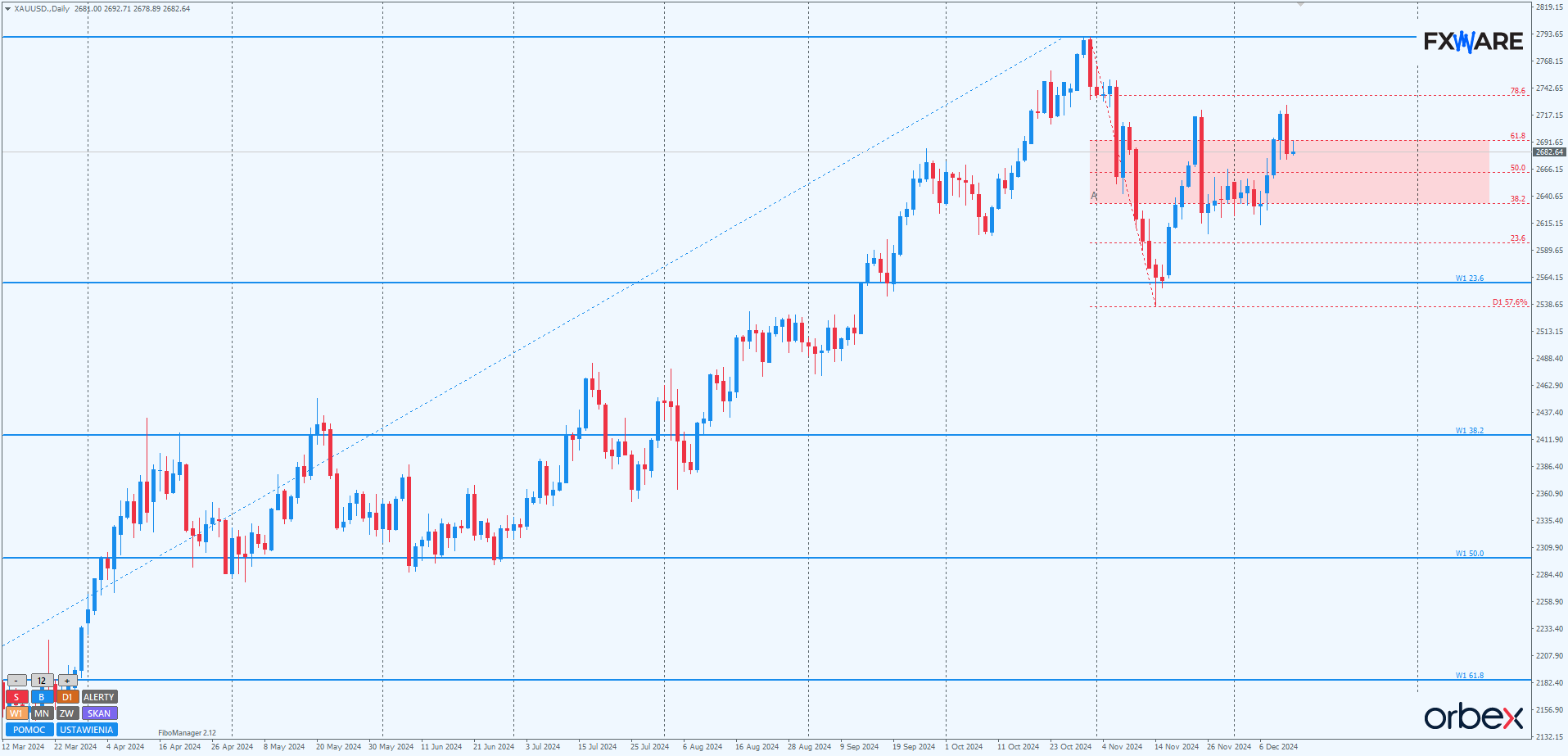Decrease value with the minus button
This screenshot has height=756, width=1568.
[16, 681]
